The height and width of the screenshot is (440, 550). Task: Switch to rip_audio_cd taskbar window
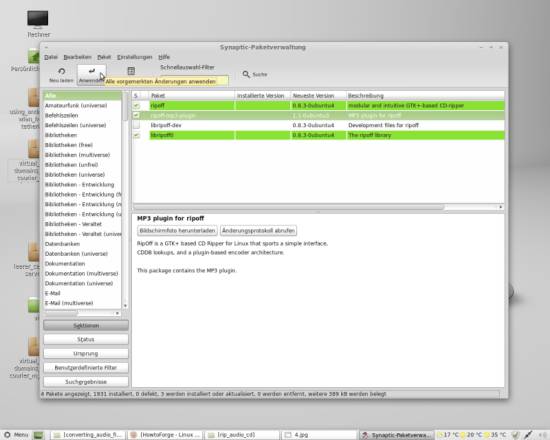click(x=242, y=435)
